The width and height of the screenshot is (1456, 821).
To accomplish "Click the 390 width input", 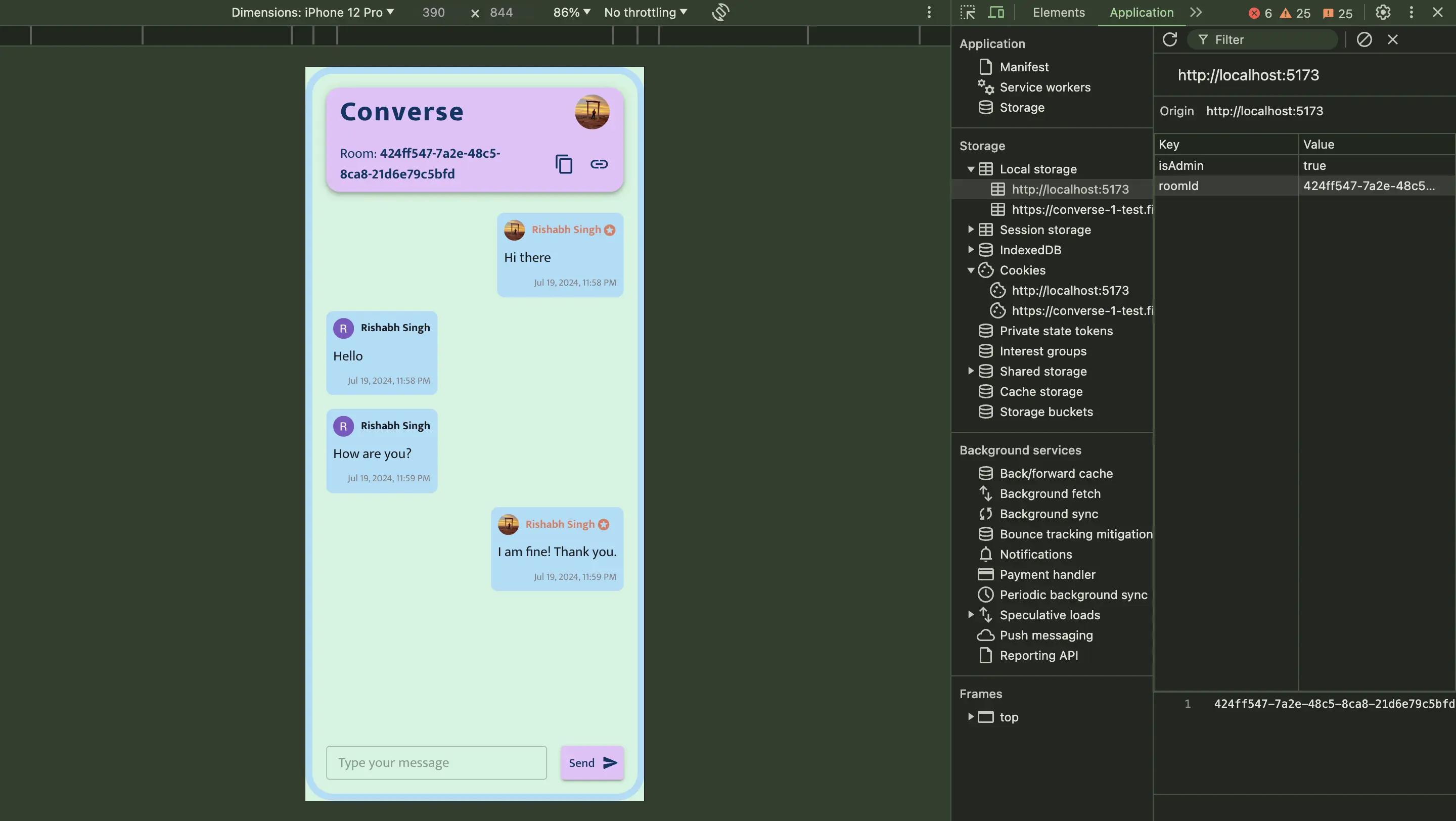I will pyautogui.click(x=434, y=13).
